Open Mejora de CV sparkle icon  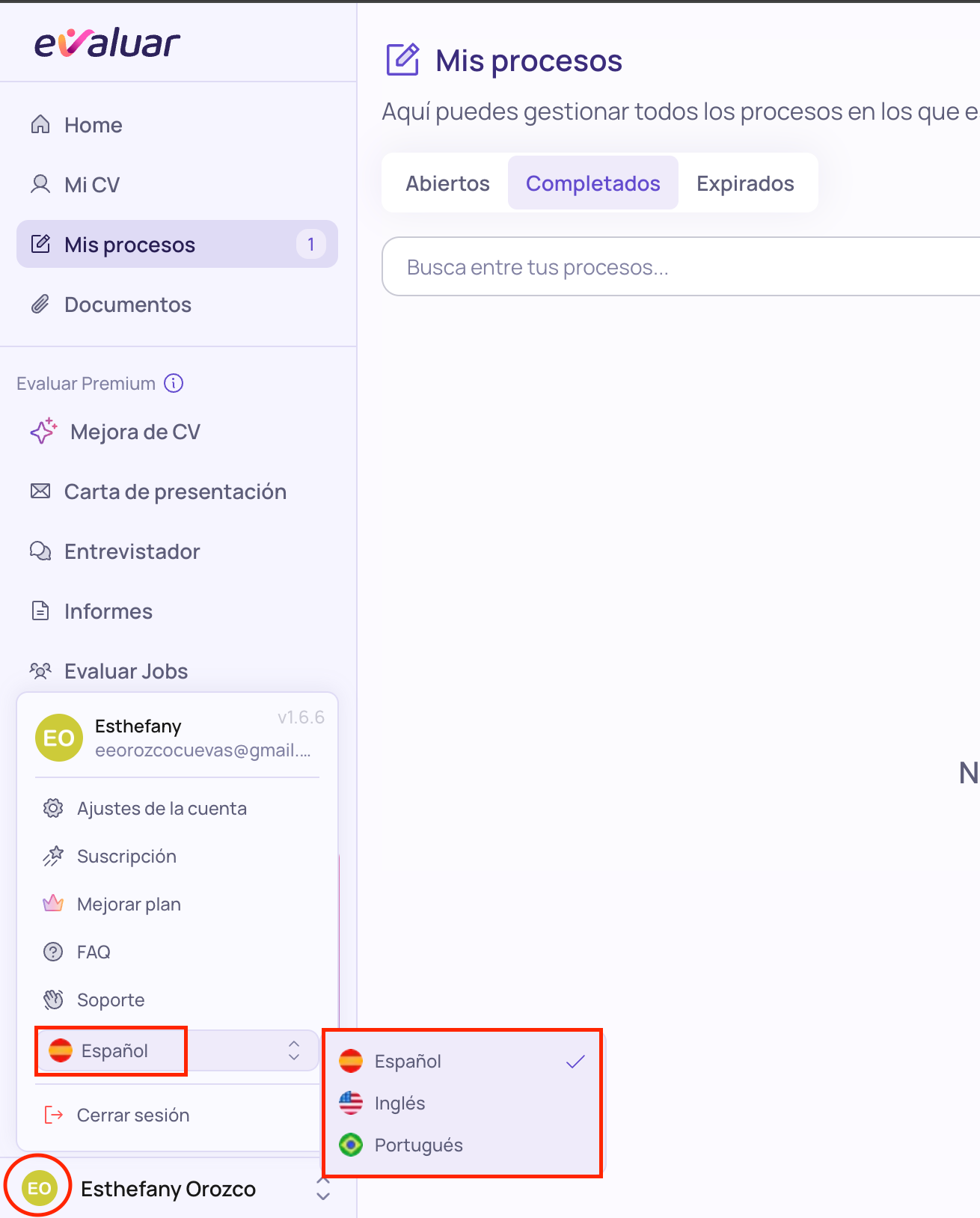(43, 431)
